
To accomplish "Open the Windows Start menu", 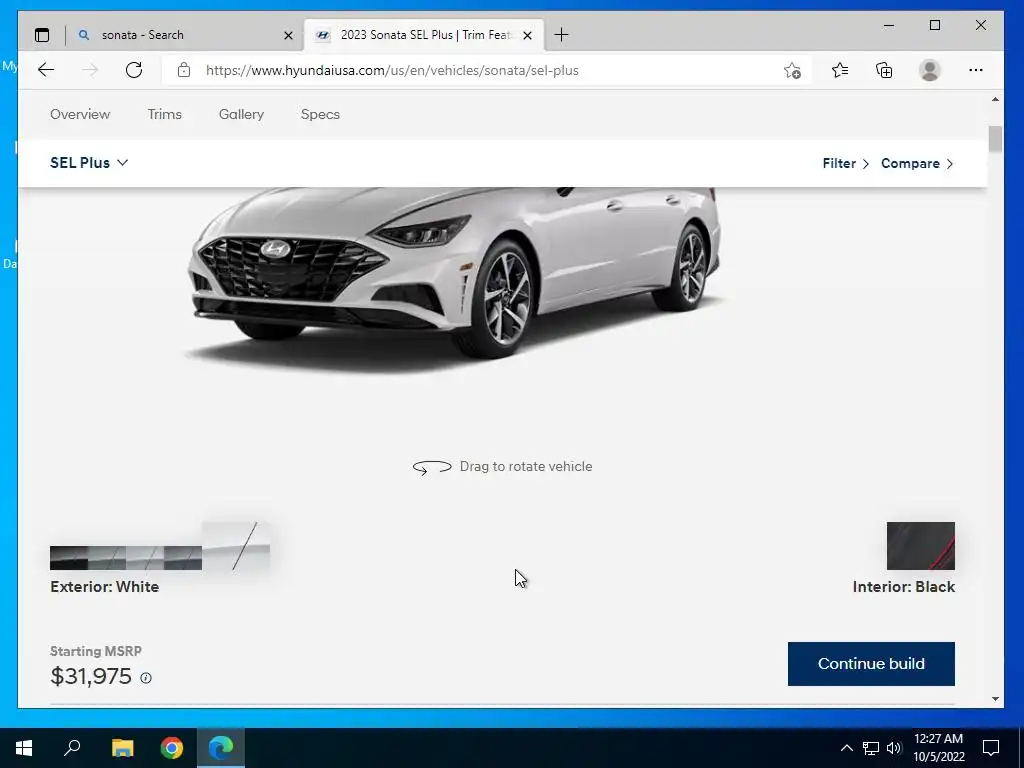I will 24,748.
